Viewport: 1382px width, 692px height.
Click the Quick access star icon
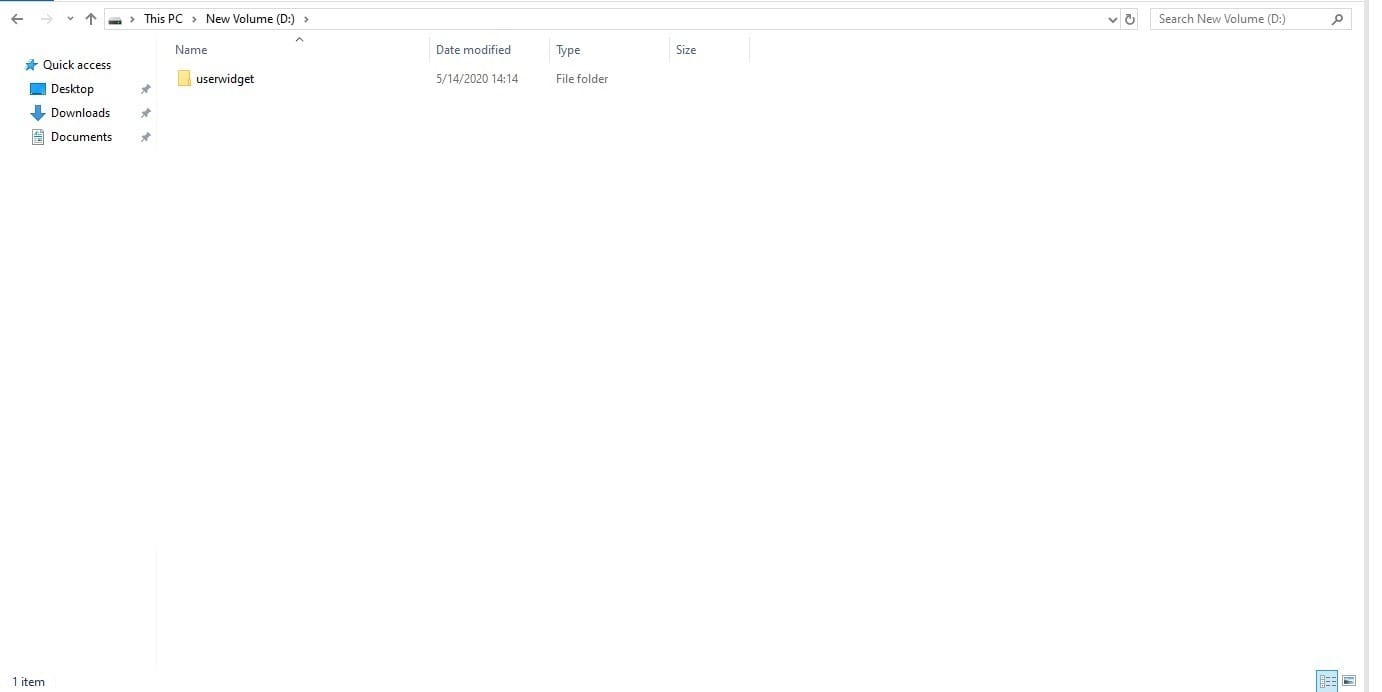coord(31,65)
